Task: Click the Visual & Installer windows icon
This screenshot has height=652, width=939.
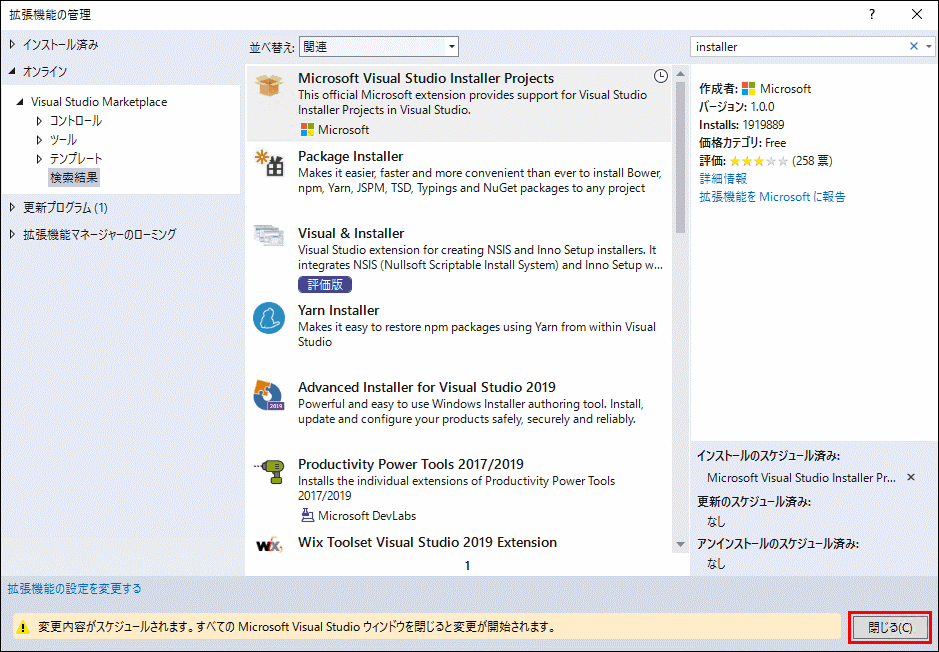Action: (269, 235)
